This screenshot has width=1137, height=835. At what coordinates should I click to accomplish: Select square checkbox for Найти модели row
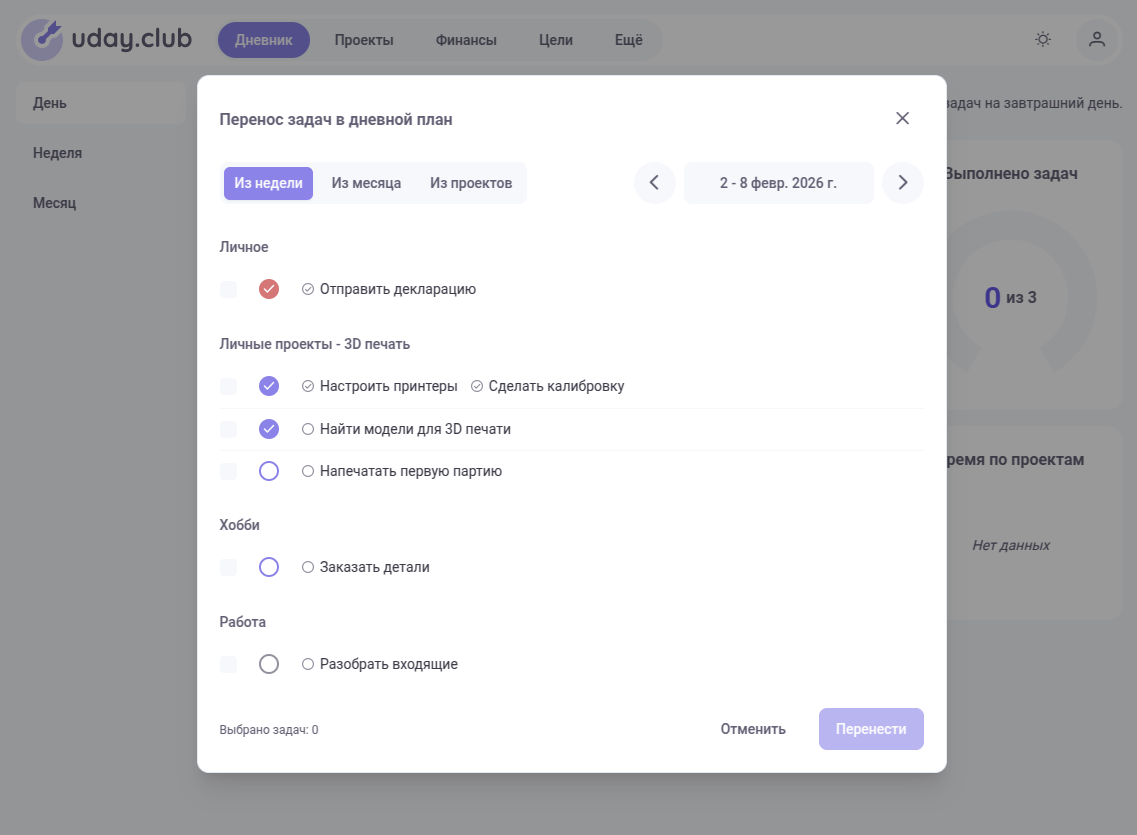click(228, 429)
